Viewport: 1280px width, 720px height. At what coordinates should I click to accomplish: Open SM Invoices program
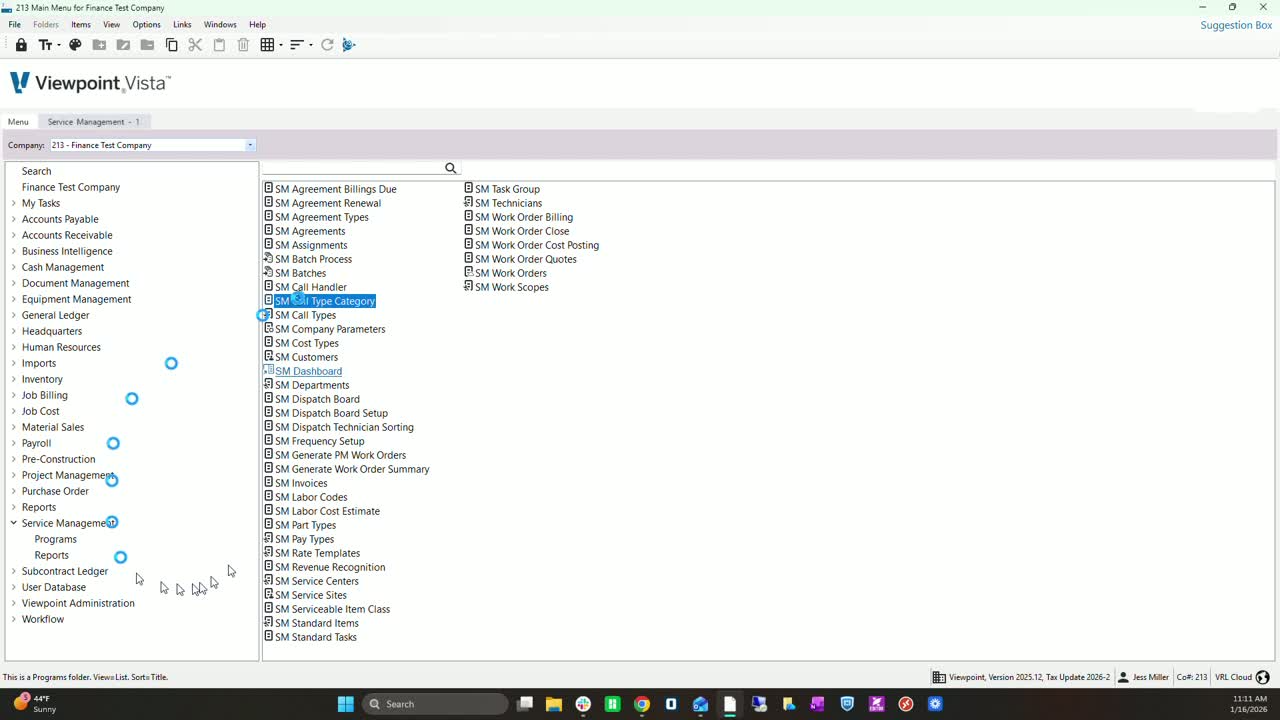click(x=301, y=483)
